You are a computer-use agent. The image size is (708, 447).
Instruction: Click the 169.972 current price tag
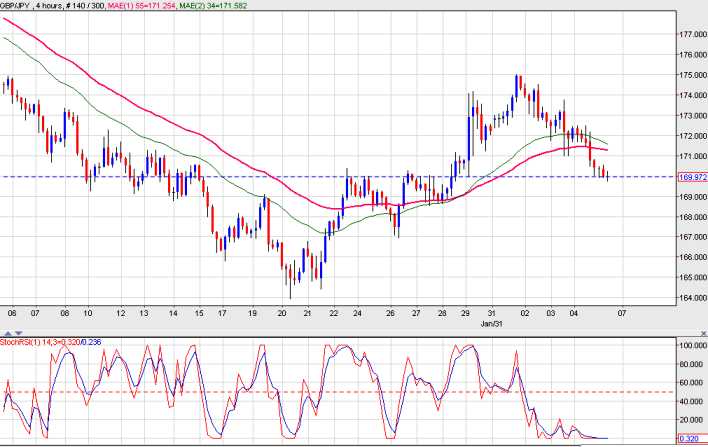[x=692, y=177]
